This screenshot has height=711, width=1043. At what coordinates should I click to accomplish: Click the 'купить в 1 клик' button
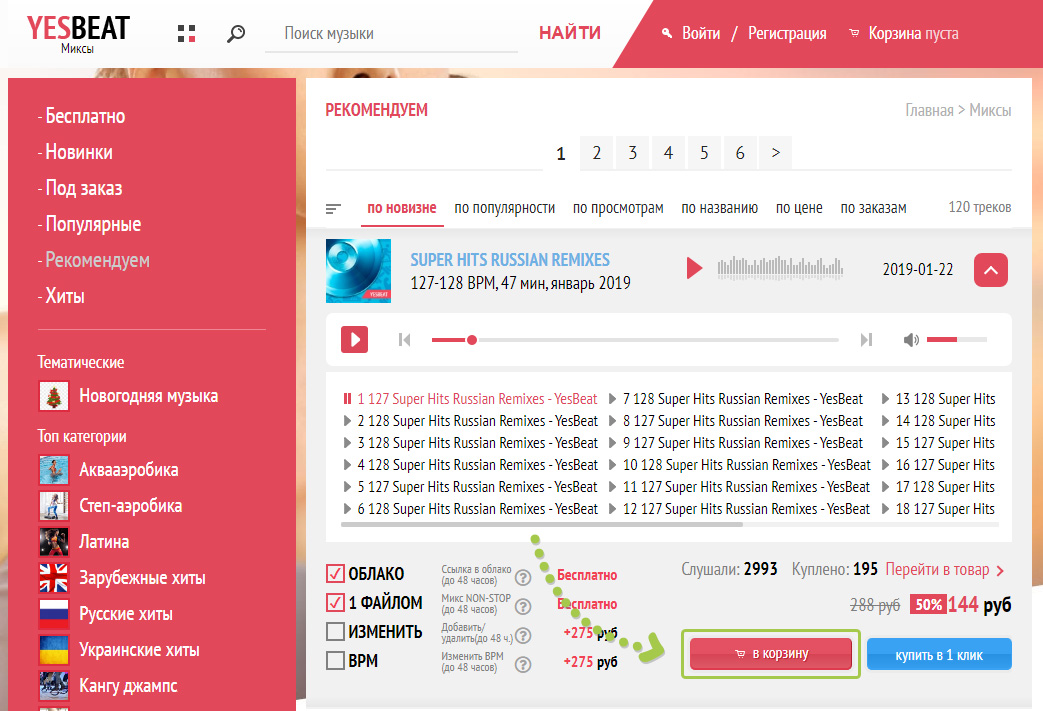click(939, 654)
